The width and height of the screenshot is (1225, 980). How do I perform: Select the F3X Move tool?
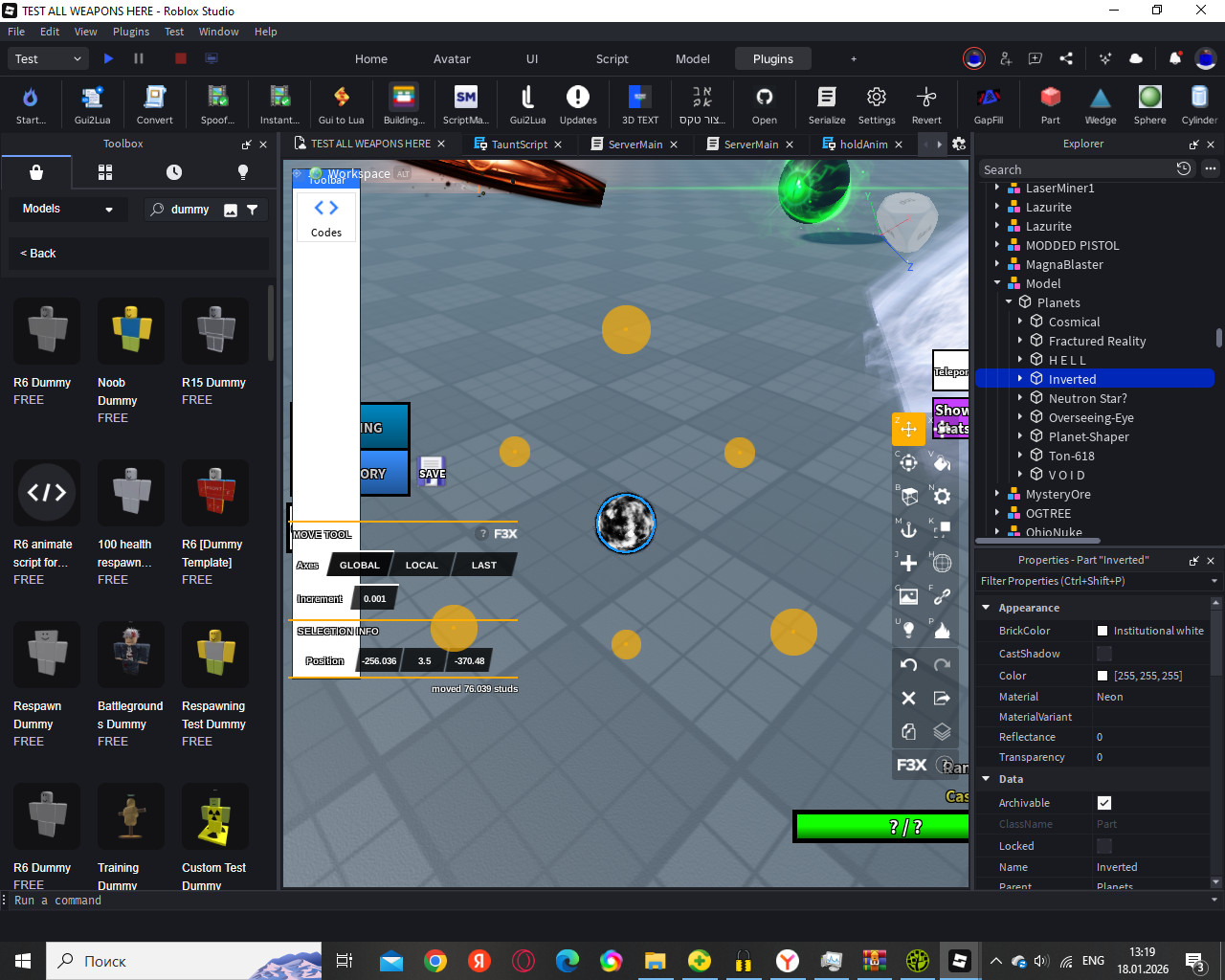click(x=908, y=429)
